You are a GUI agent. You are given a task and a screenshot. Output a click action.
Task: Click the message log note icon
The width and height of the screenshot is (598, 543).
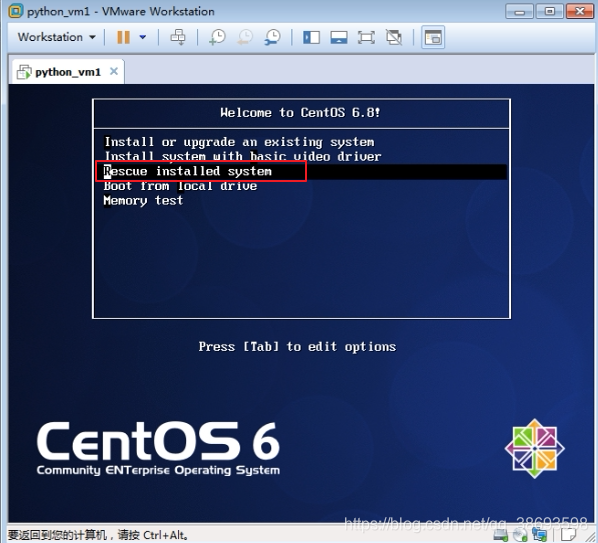568,535
